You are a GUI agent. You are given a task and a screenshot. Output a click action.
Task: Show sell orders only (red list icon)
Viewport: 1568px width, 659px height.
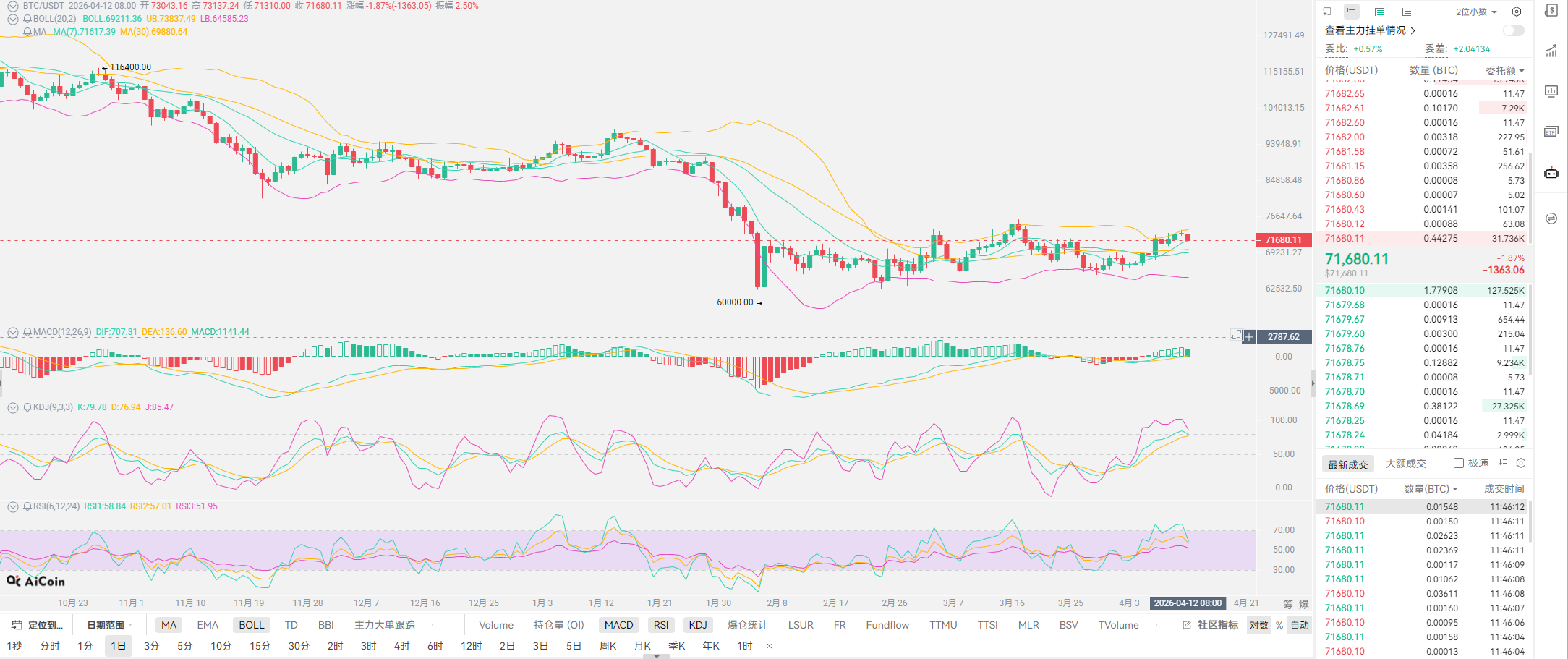1406,12
